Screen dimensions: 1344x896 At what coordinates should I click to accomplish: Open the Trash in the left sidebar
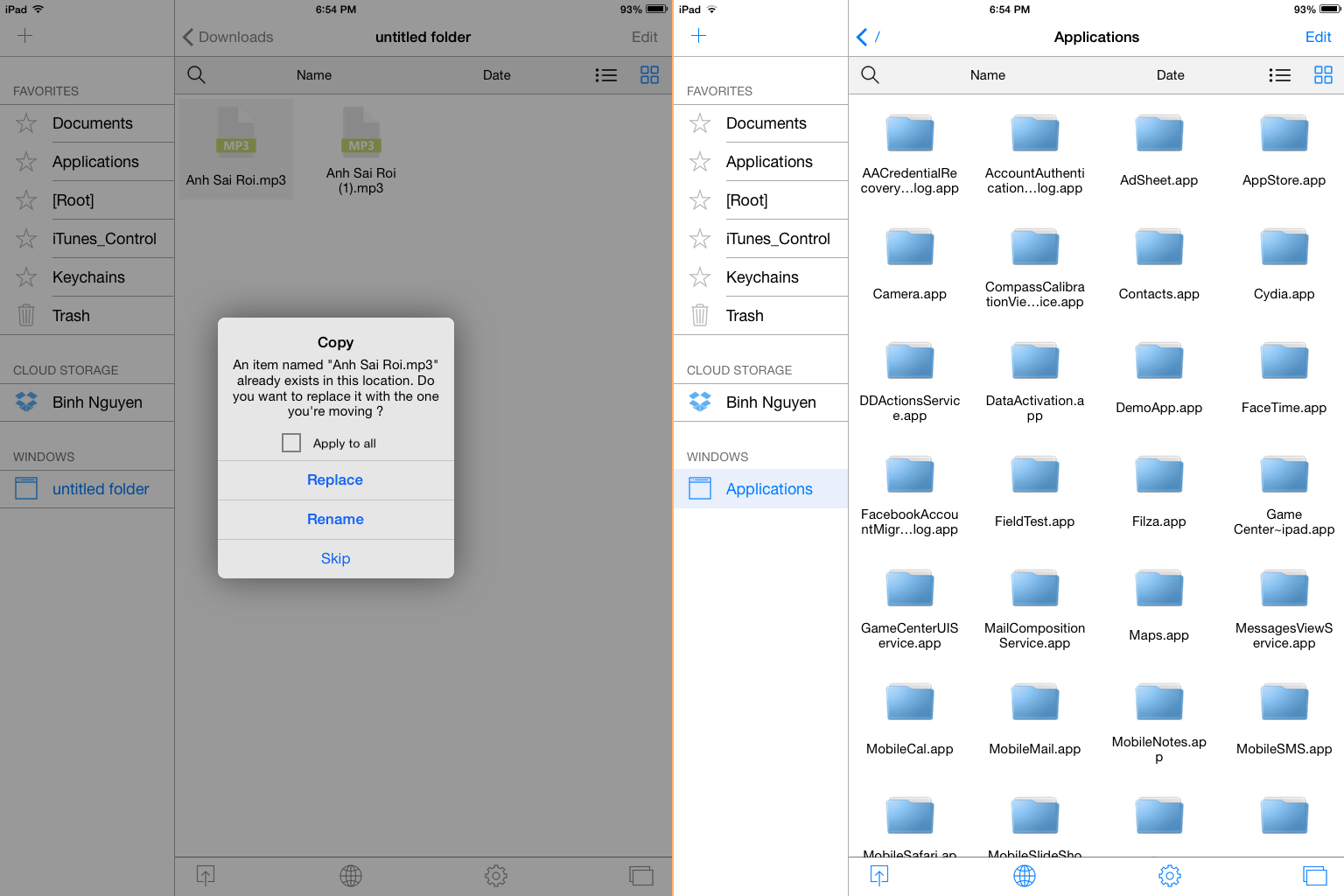pos(70,315)
